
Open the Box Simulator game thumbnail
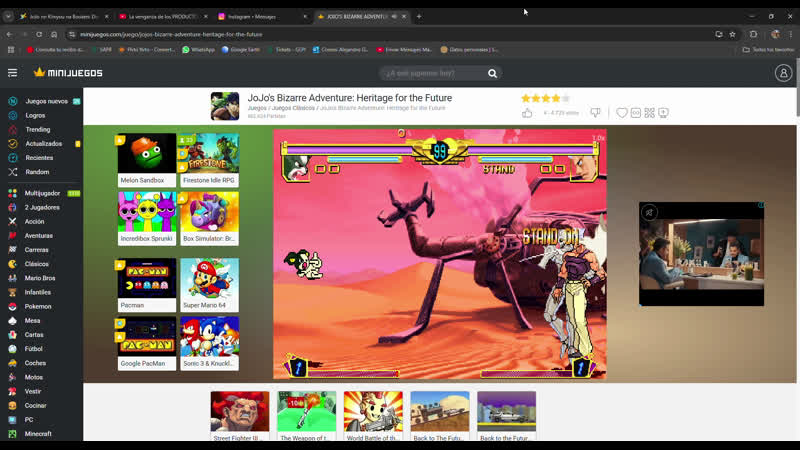click(x=209, y=218)
